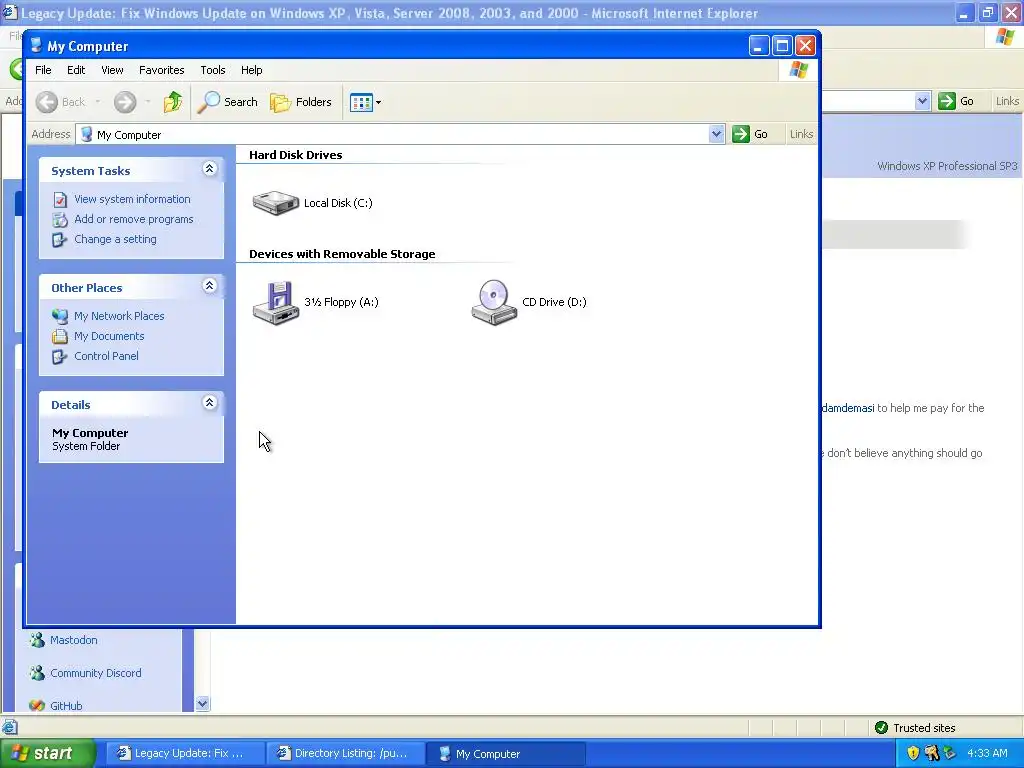Open Mastodon link in Internet Explorer
The width and height of the screenshot is (1024, 768).
(x=74, y=640)
